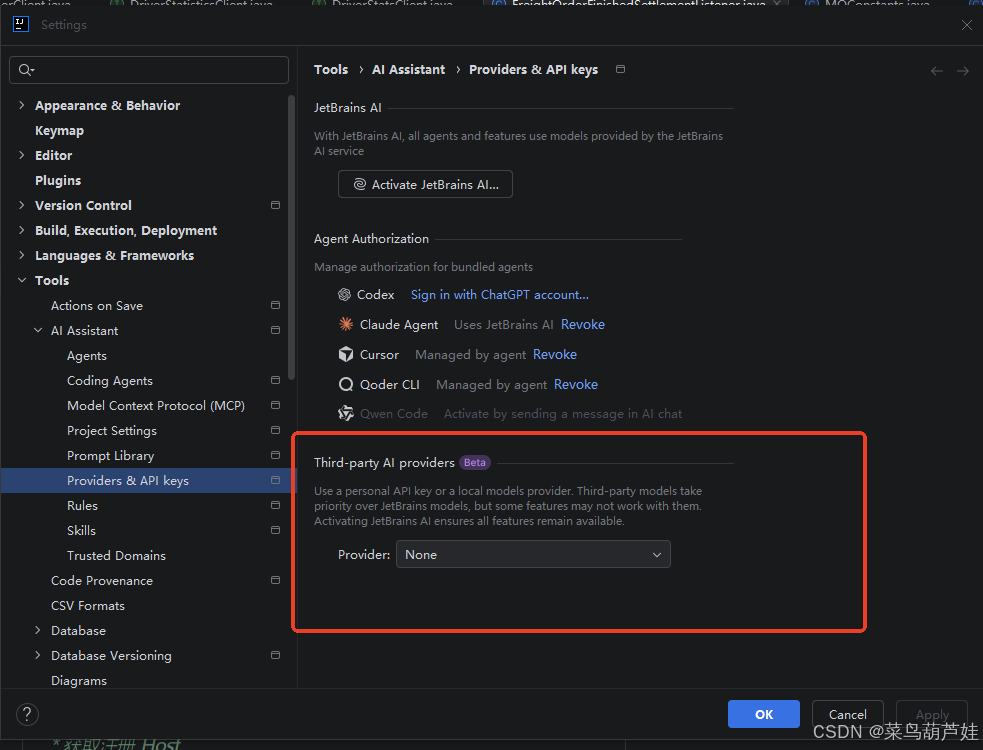The height and width of the screenshot is (750, 983).
Task: Click Sign in with ChatGPT account link
Action: click(x=500, y=295)
